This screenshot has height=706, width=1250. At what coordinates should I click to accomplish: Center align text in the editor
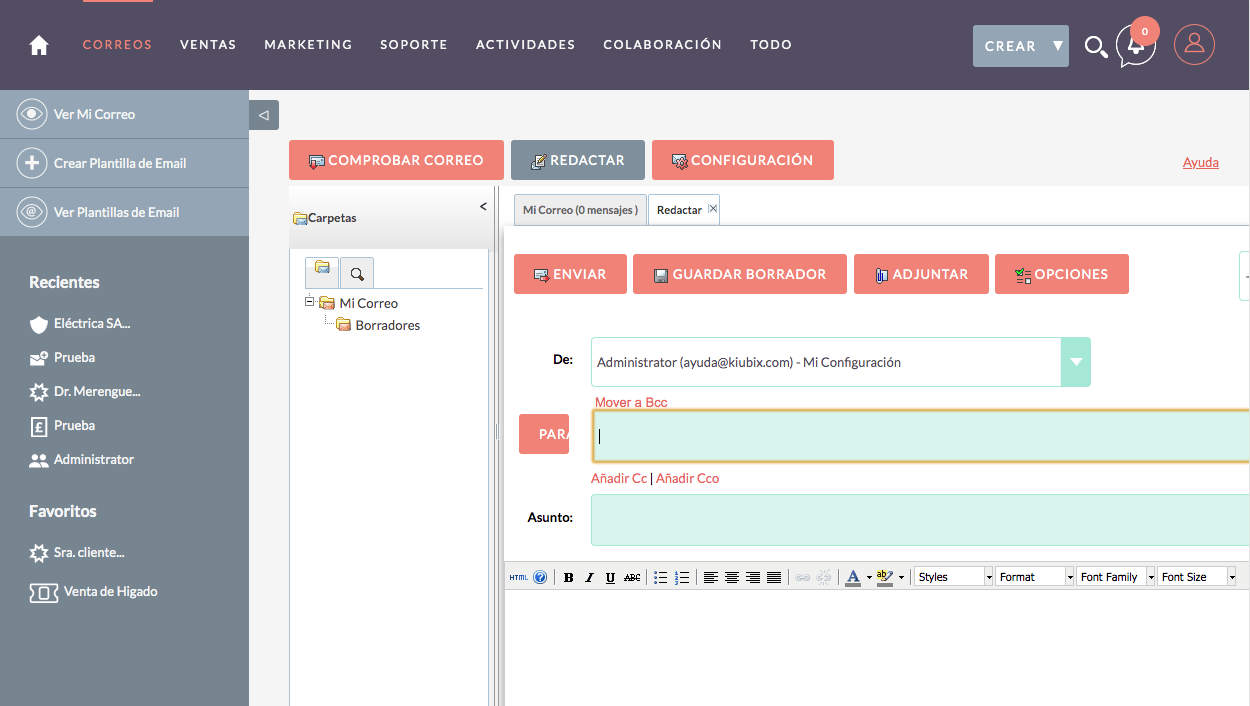coord(732,577)
